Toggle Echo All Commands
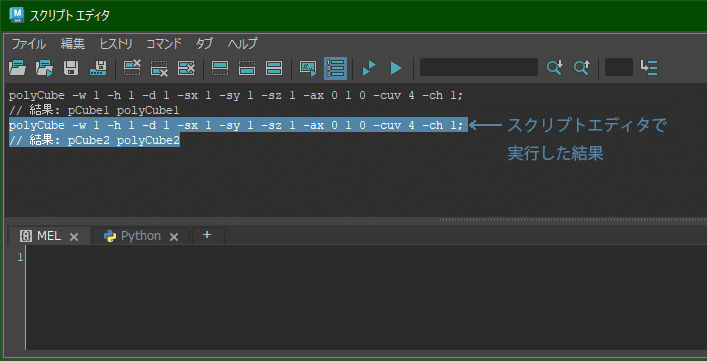 pos(308,68)
